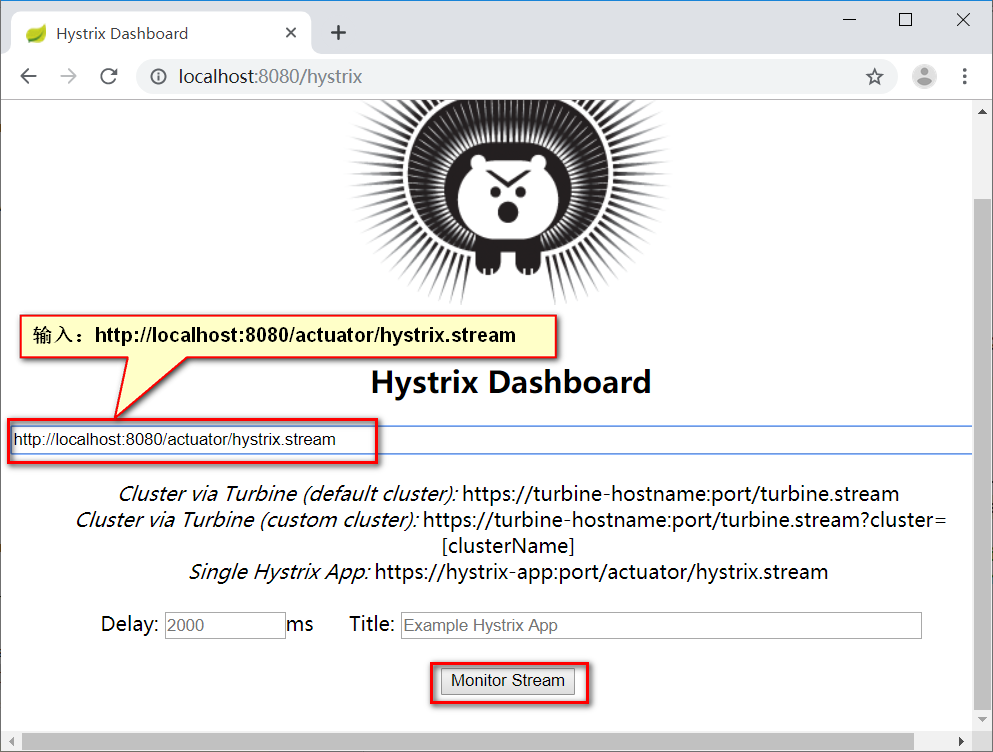993x752 pixels.
Task: Maximize the browser window
Action: [906, 20]
